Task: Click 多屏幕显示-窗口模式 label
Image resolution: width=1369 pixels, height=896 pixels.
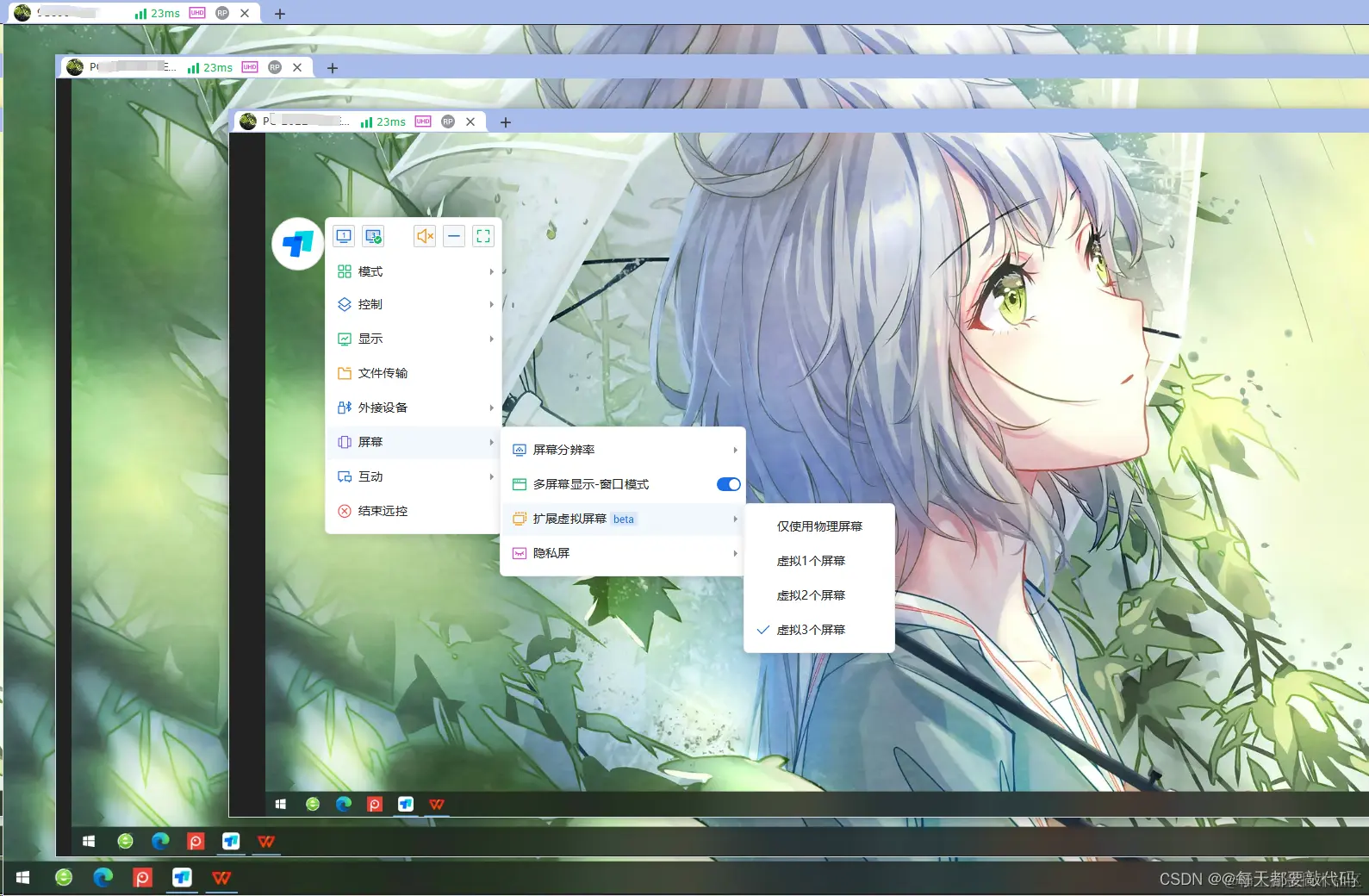Action: click(x=591, y=484)
